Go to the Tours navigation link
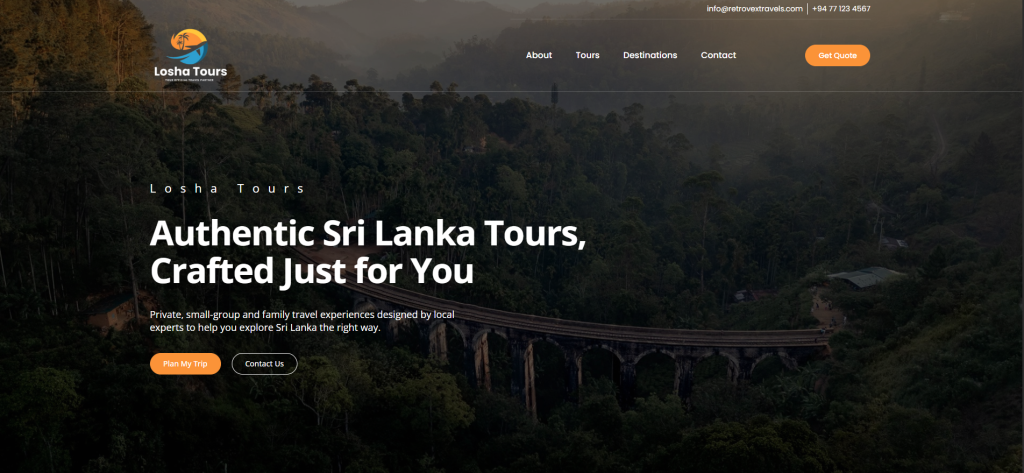Viewport: 1024px width, 473px height. [588, 56]
